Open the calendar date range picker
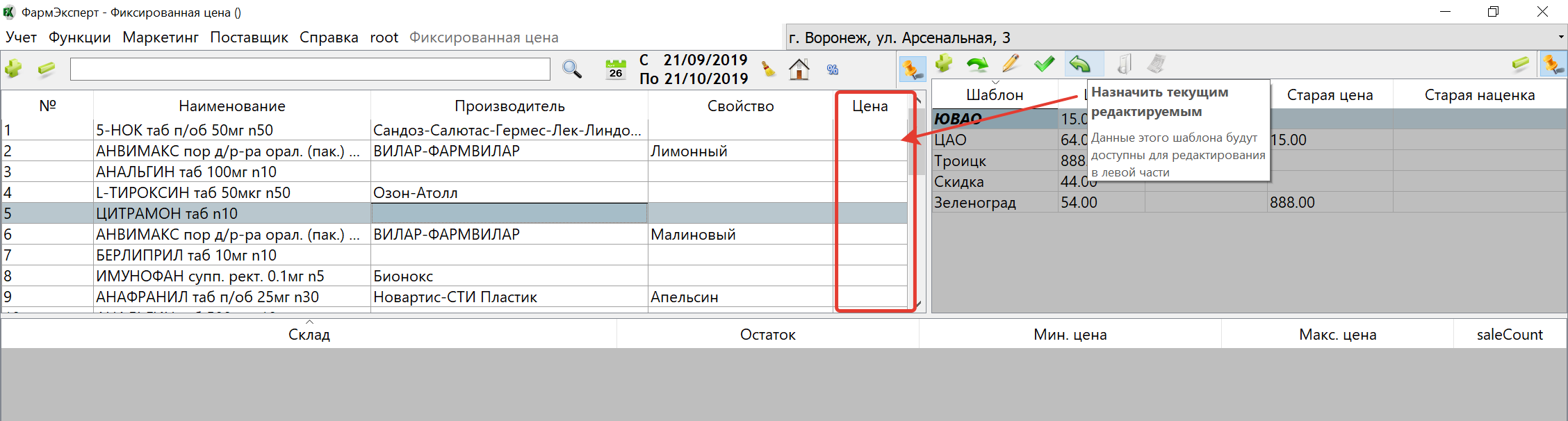 (x=615, y=69)
